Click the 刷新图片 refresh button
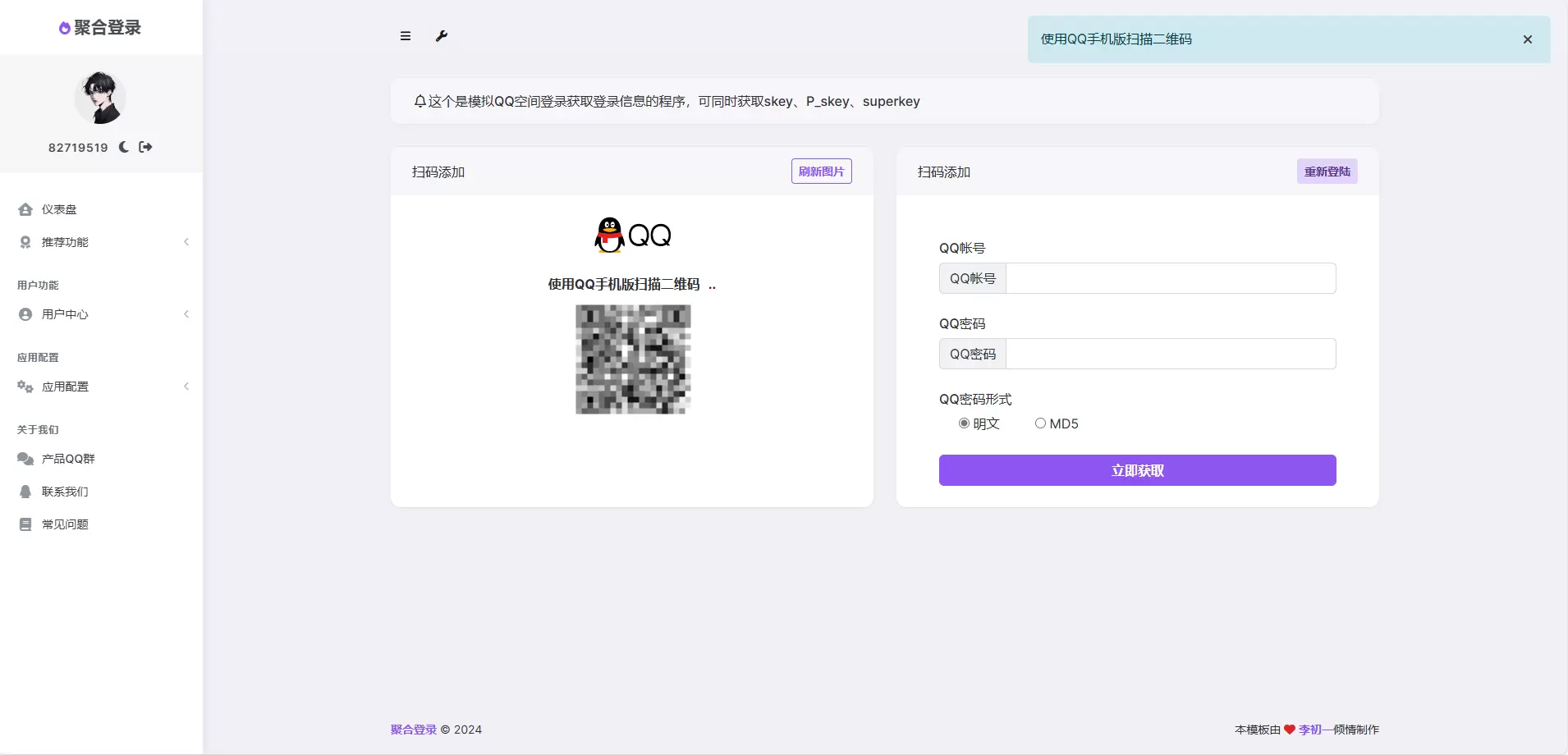This screenshot has width=1568, height=755. 822,172
